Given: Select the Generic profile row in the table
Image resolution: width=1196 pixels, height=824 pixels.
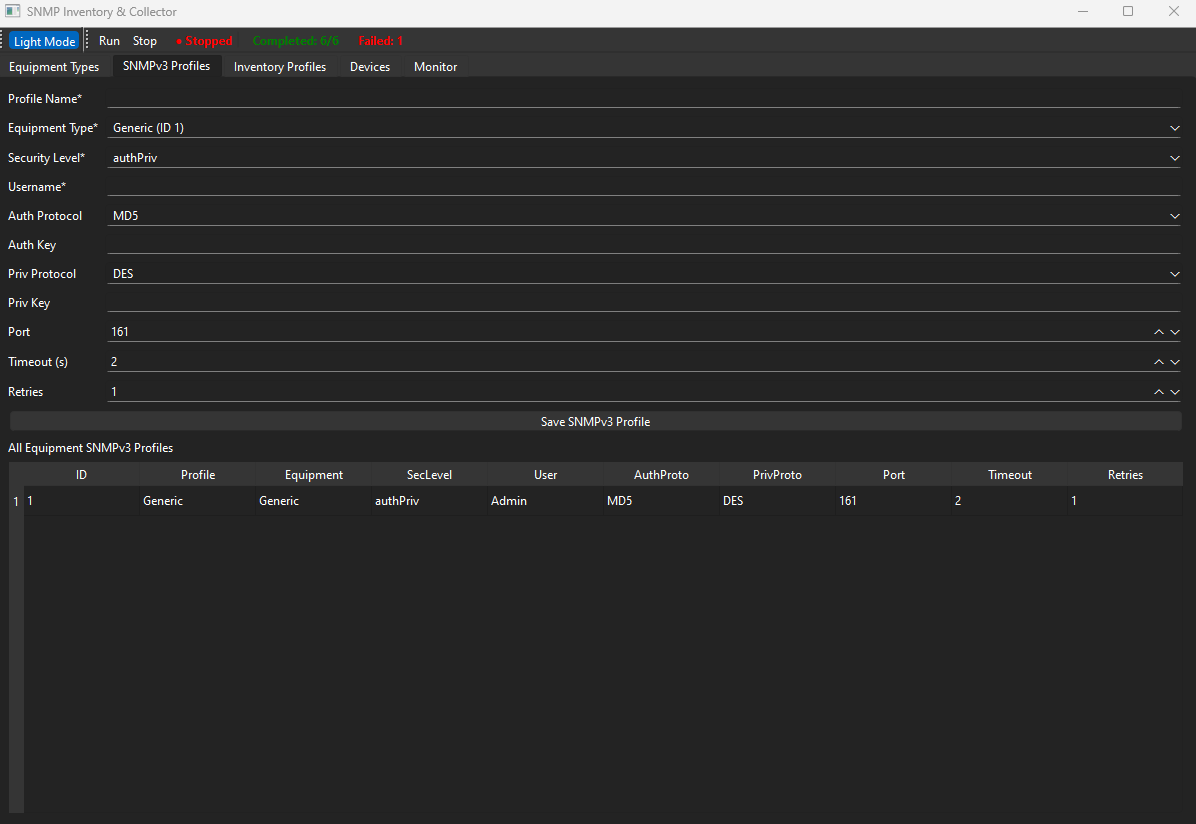Looking at the screenshot, I should point(400,500).
